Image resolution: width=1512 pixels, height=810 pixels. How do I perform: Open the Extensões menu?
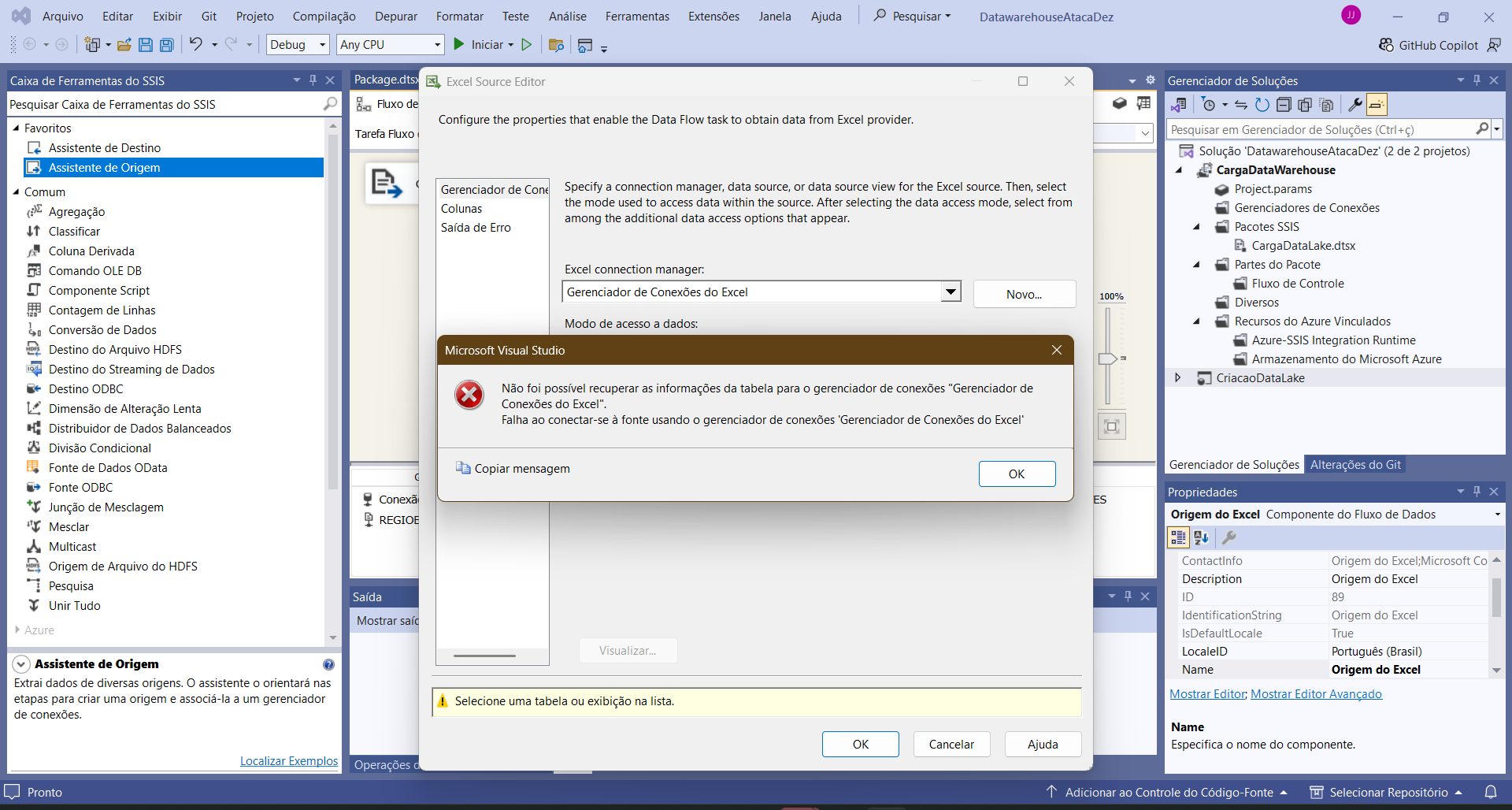pyautogui.click(x=713, y=16)
